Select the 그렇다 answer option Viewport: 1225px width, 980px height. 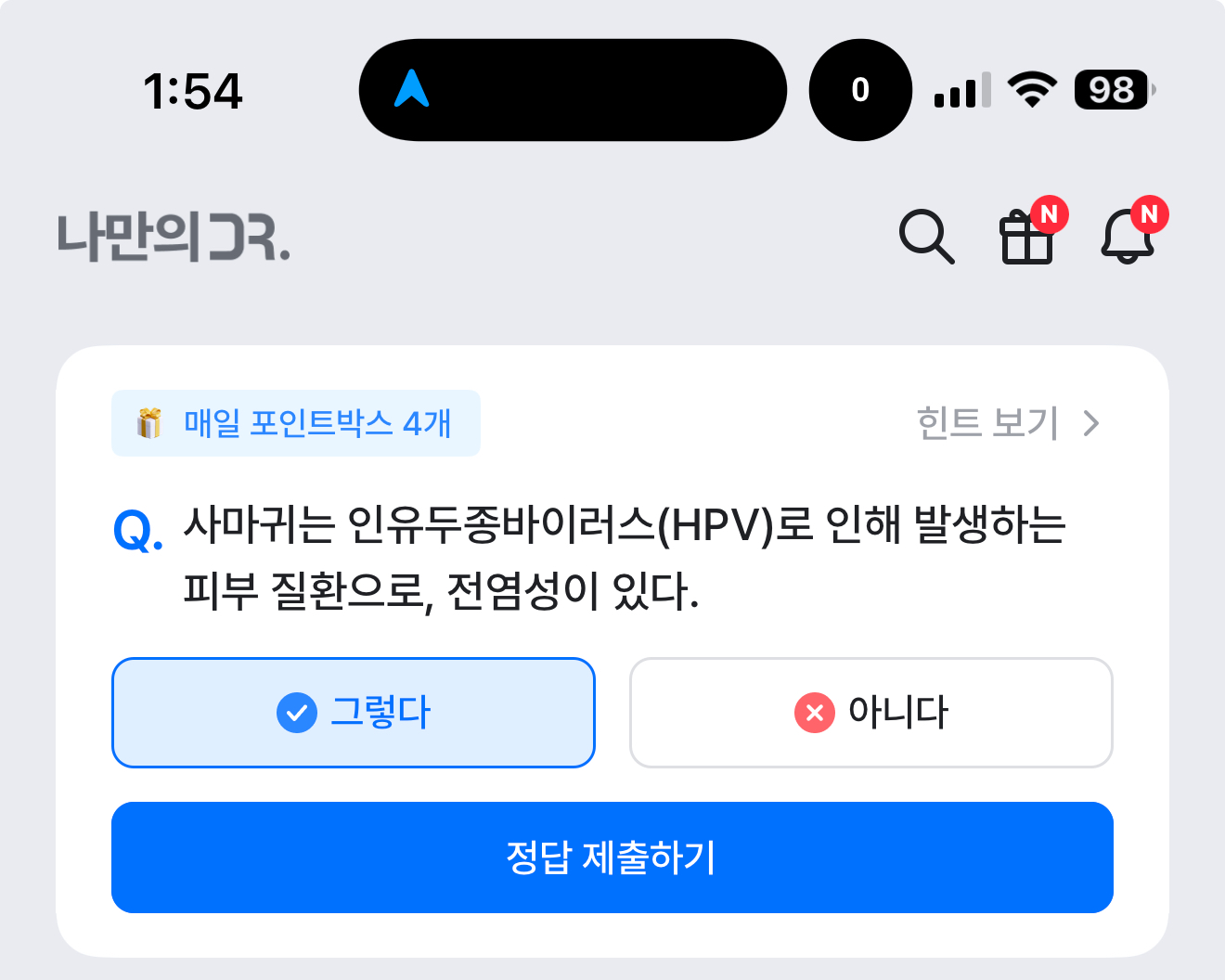[353, 713]
